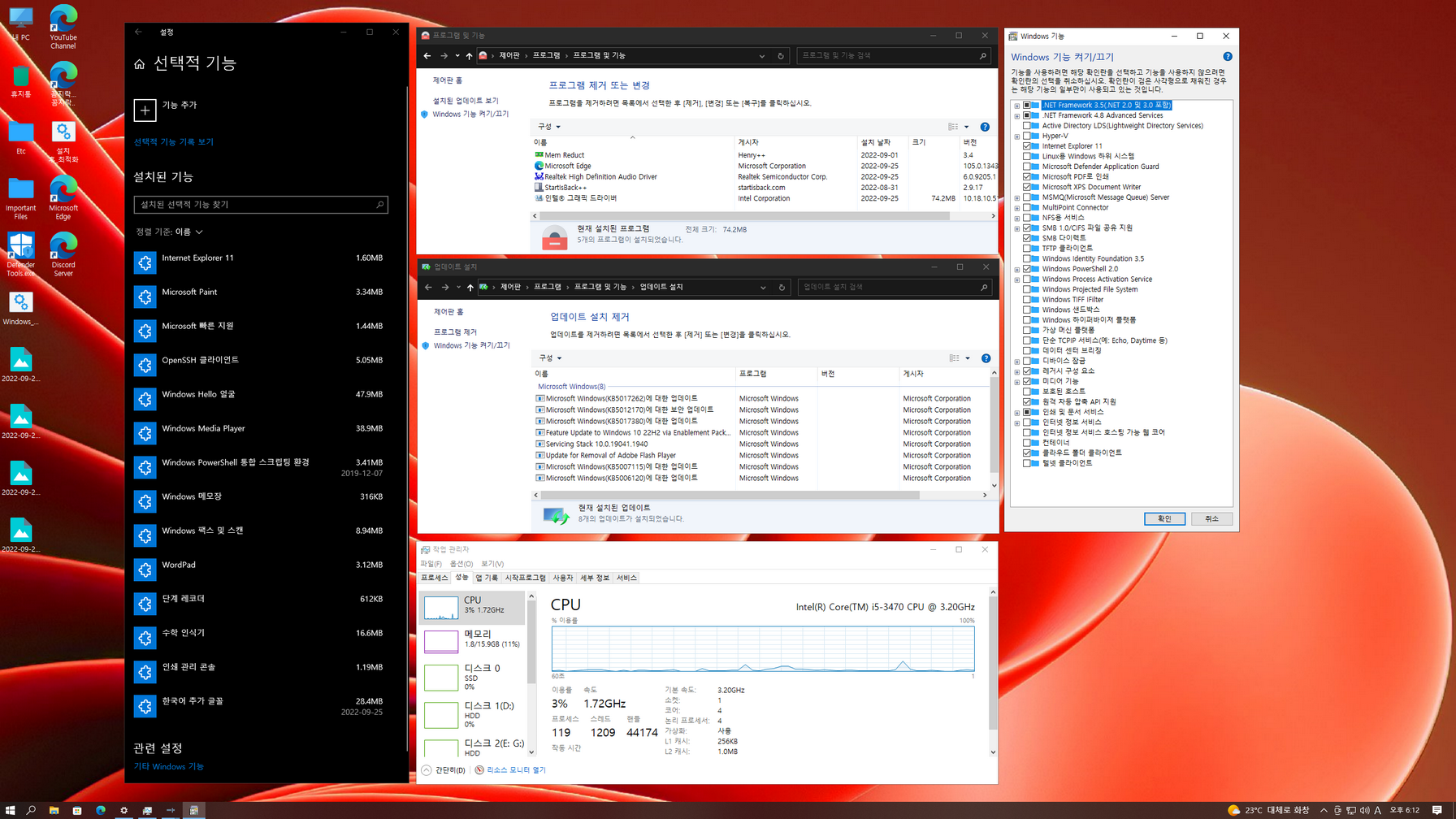Open the 구성 dropdown in 업데이트 설치
This screenshot has height=819, width=1456.
point(550,358)
